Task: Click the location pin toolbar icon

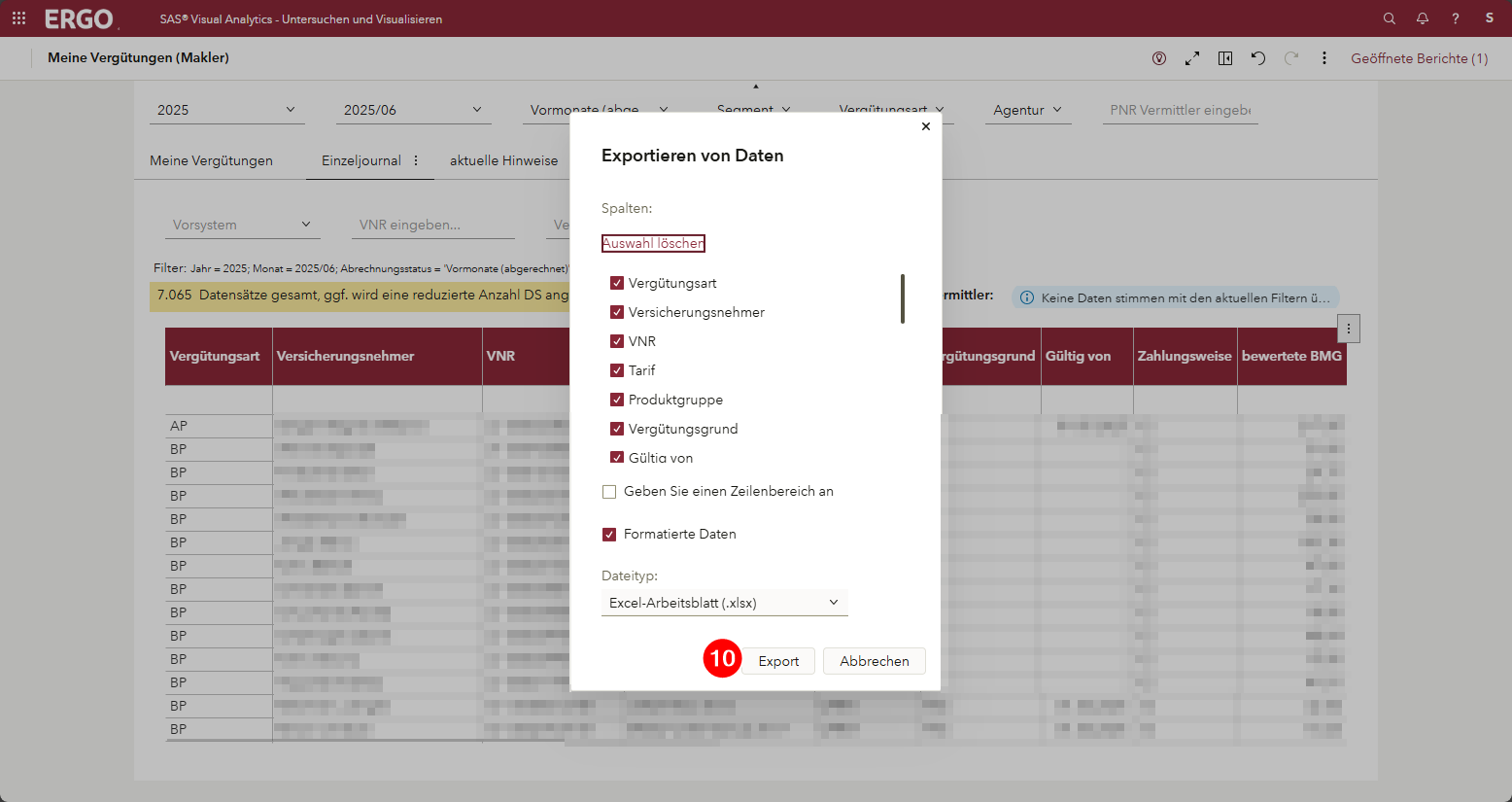Action: pos(1159,58)
